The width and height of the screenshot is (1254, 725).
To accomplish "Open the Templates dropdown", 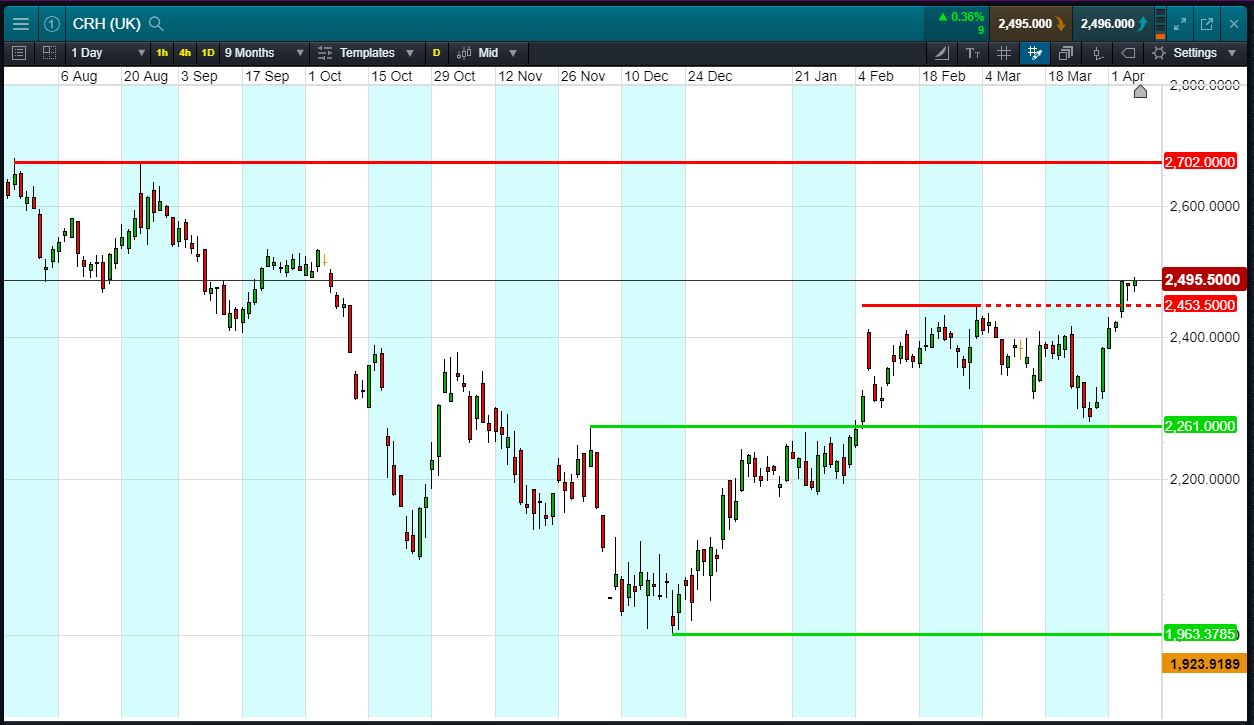I will pos(365,53).
